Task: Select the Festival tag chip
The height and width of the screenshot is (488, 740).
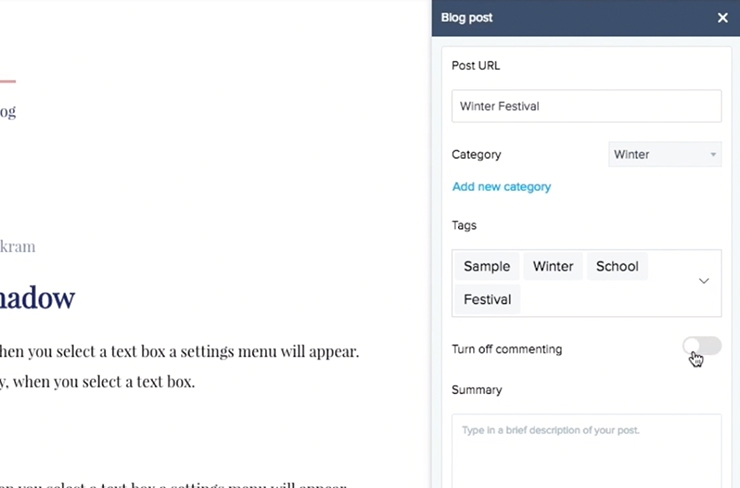Action: tap(487, 299)
